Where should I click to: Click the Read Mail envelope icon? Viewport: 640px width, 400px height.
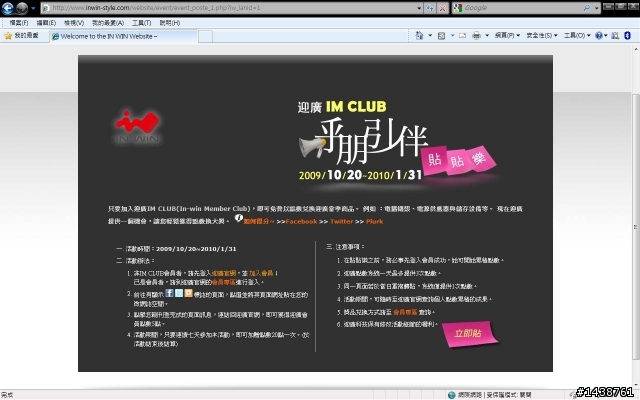[462, 36]
